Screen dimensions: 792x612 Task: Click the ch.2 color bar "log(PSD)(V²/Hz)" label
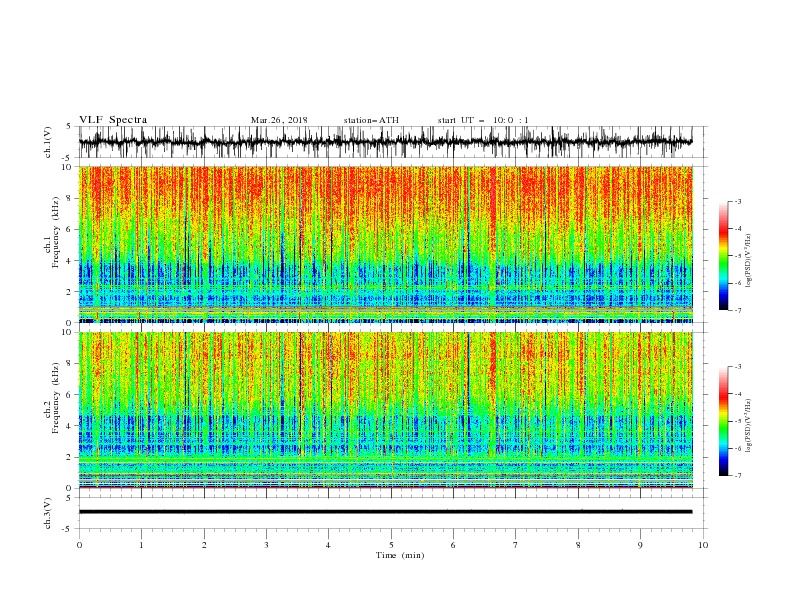point(749,426)
